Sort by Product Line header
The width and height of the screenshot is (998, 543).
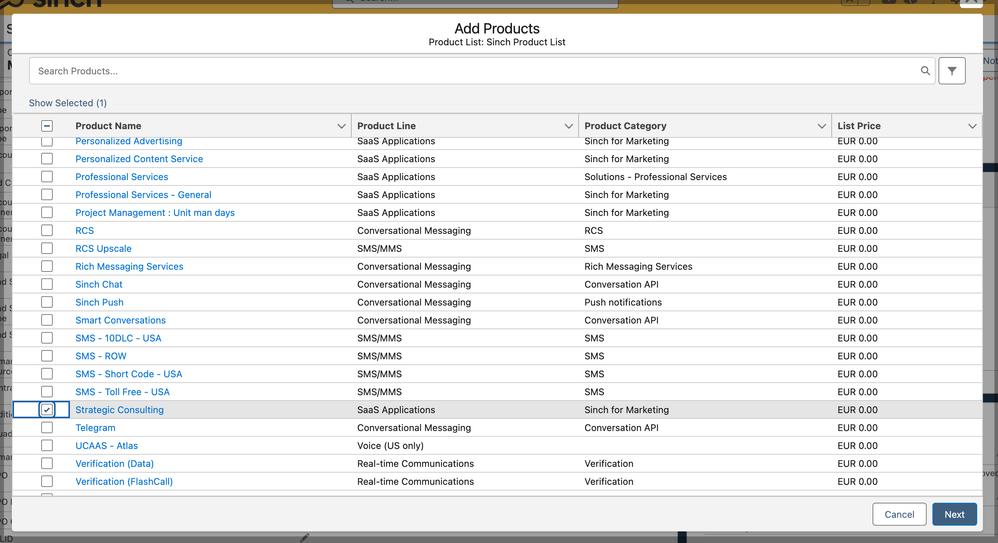[386, 126]
